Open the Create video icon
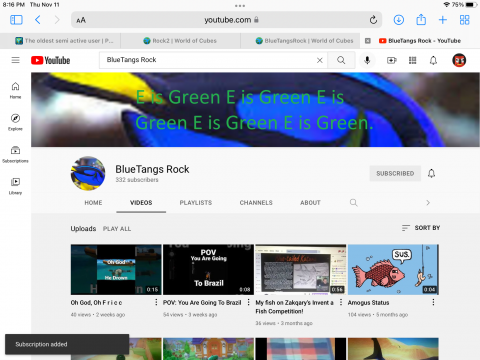The width and height of the screenshot is (480, 360). click(x=391, y=60)
